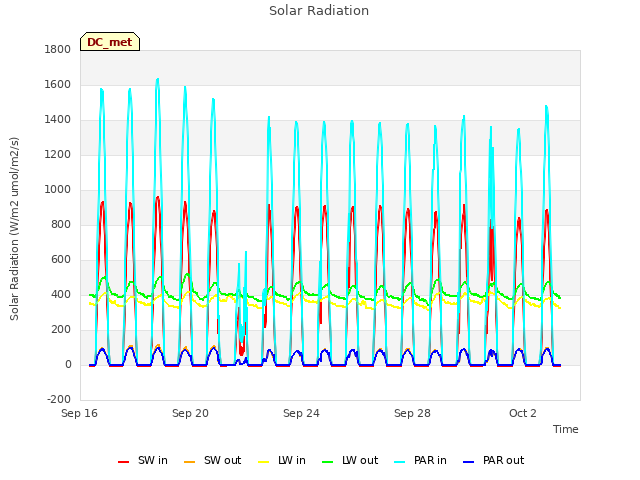
Task: Click the 1000 y-axis tick label
Action: (x=58, y=189)
